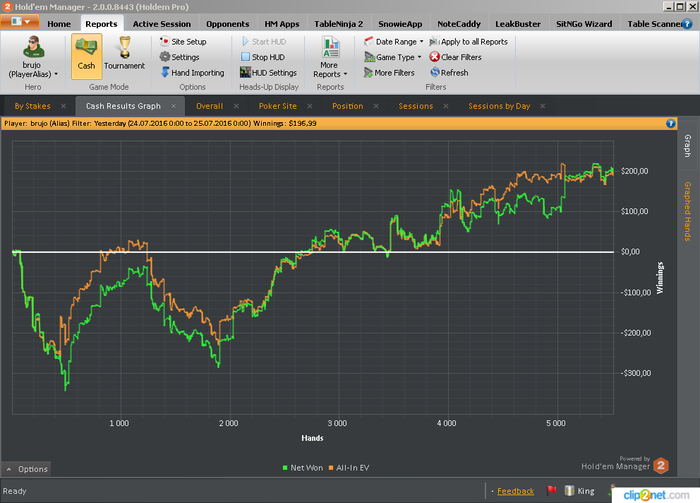700x503 pixels.
Task: Open the HM Apps ribbon tab
Action: (282, 24)
